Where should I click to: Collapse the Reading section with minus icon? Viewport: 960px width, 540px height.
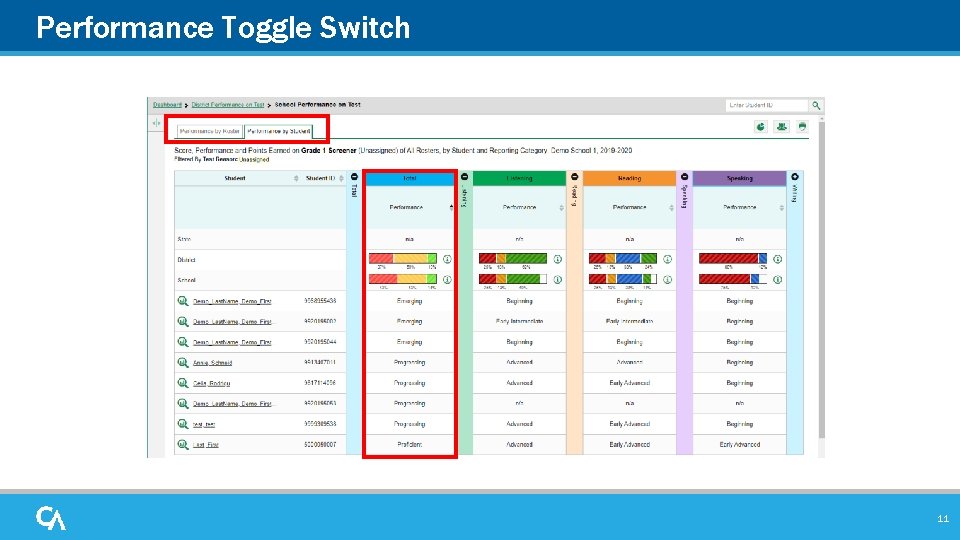click(574, 177)
